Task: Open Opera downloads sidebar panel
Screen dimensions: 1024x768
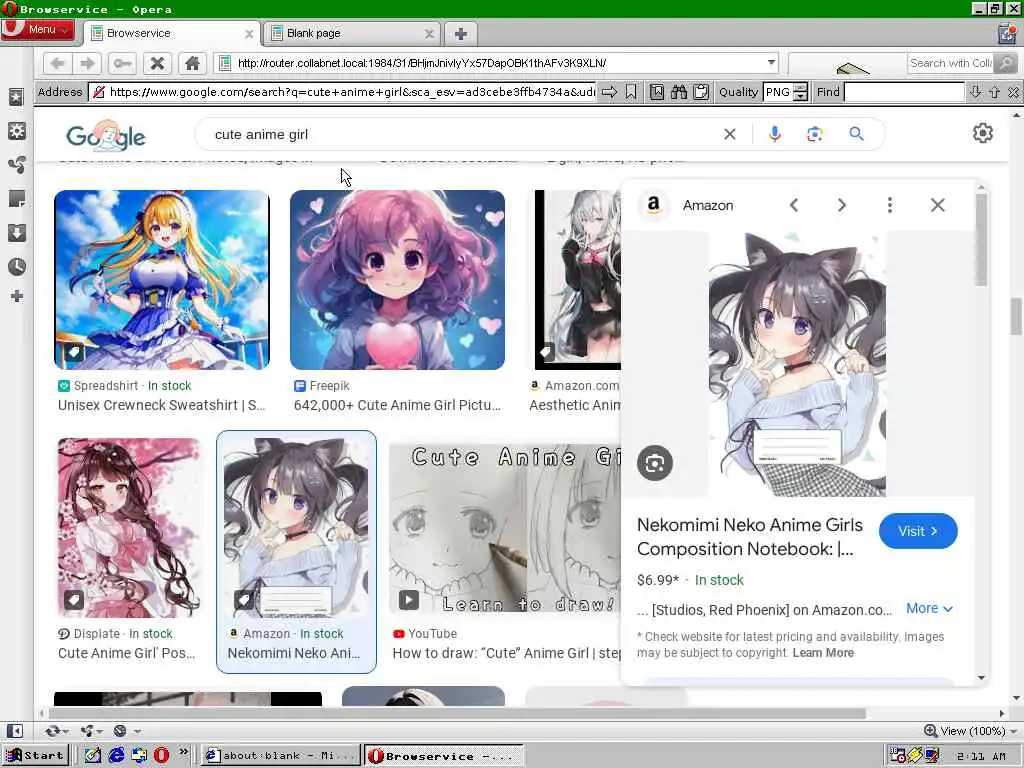Action: click(x=16, y=232)
